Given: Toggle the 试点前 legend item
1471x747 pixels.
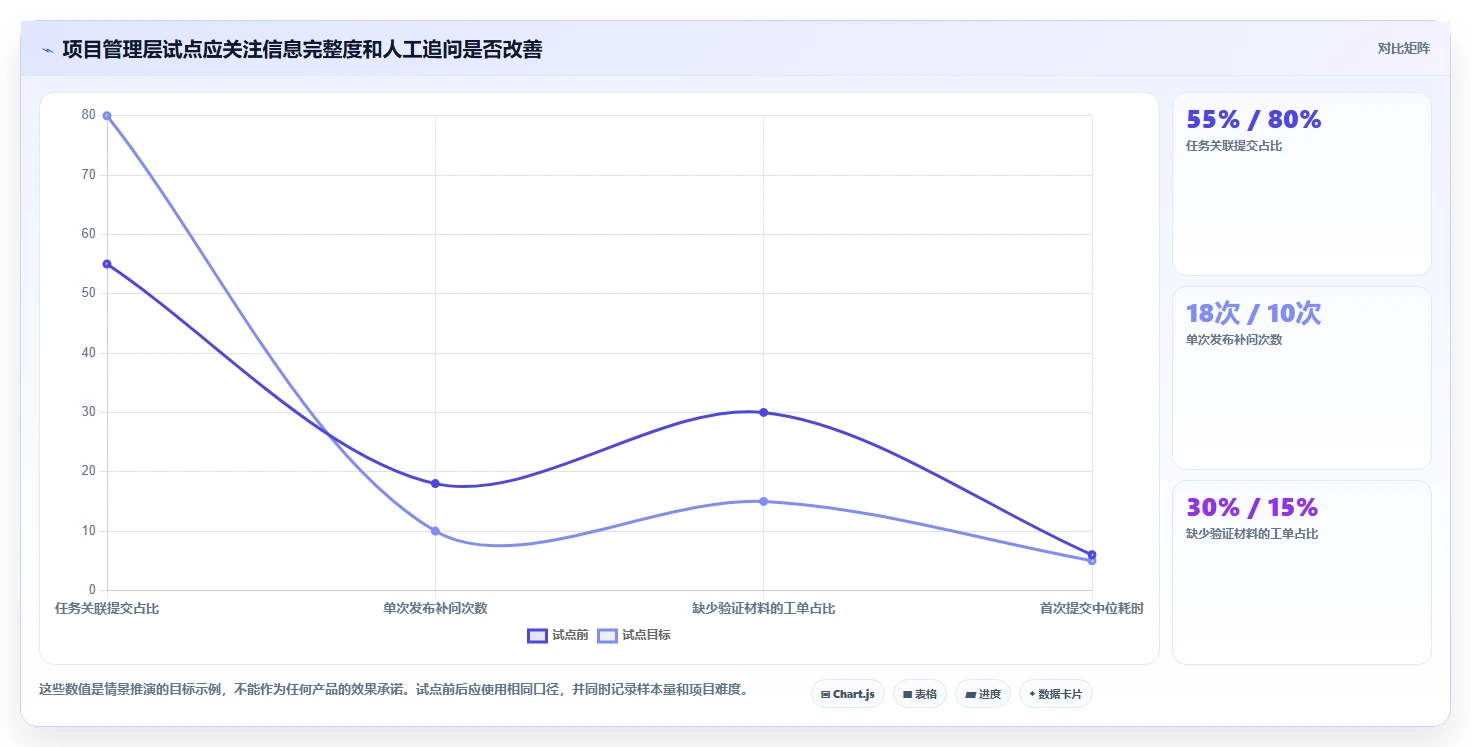Looking at the screenshot, I should (x=558, y=635).
